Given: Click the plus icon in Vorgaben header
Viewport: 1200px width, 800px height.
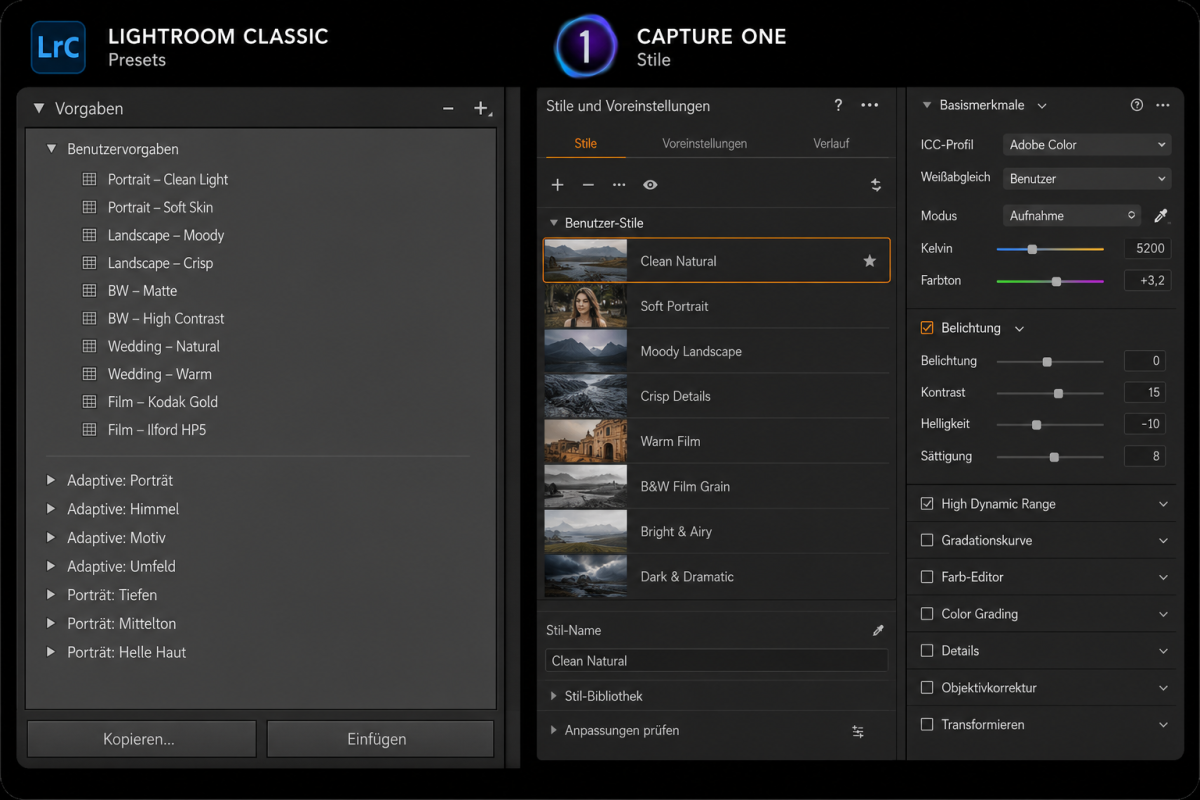Looking at the screenshot, I should coord(481,108).
